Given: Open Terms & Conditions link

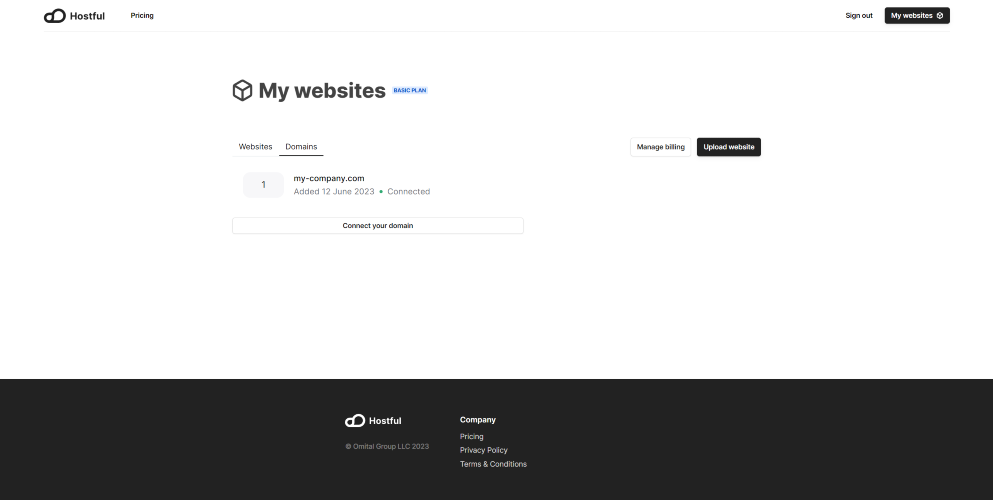Looking at the screenshot, I should 493,464.
